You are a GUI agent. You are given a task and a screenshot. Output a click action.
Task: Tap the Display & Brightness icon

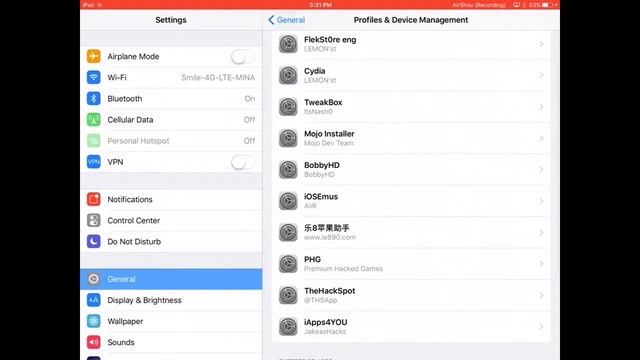93,300
